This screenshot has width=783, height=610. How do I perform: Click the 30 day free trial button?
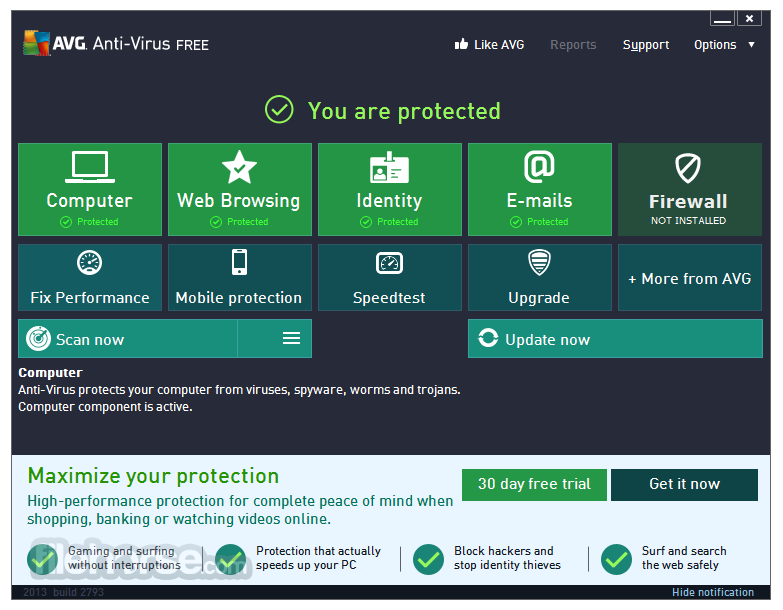click(534, 484)
